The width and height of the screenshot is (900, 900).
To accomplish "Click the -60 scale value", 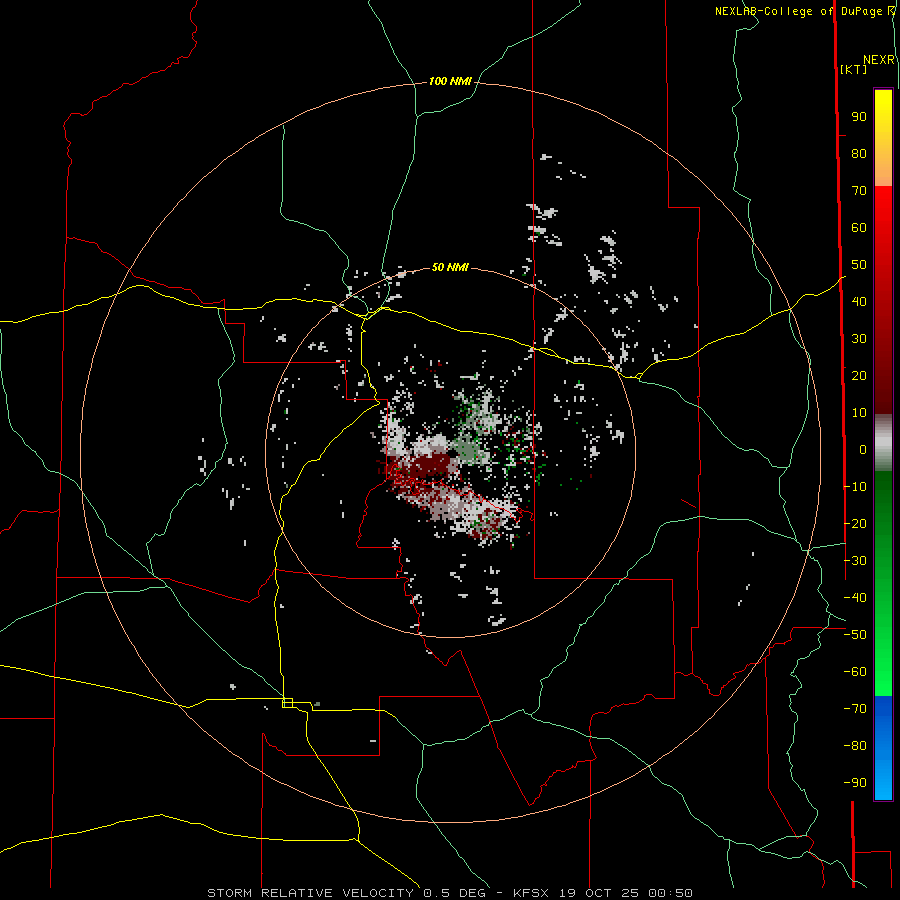I will (x=855, y=672).
